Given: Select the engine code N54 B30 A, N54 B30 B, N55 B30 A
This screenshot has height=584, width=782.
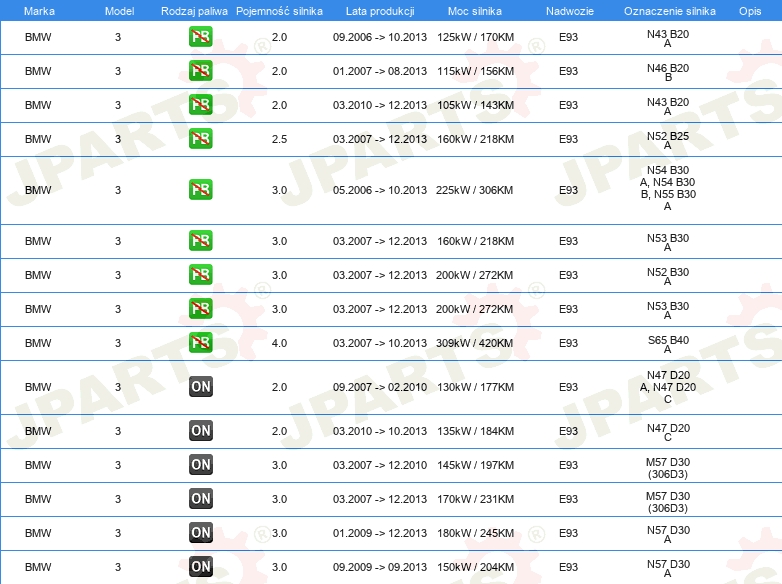Looking at the screenshot, I should pos(668,188).
